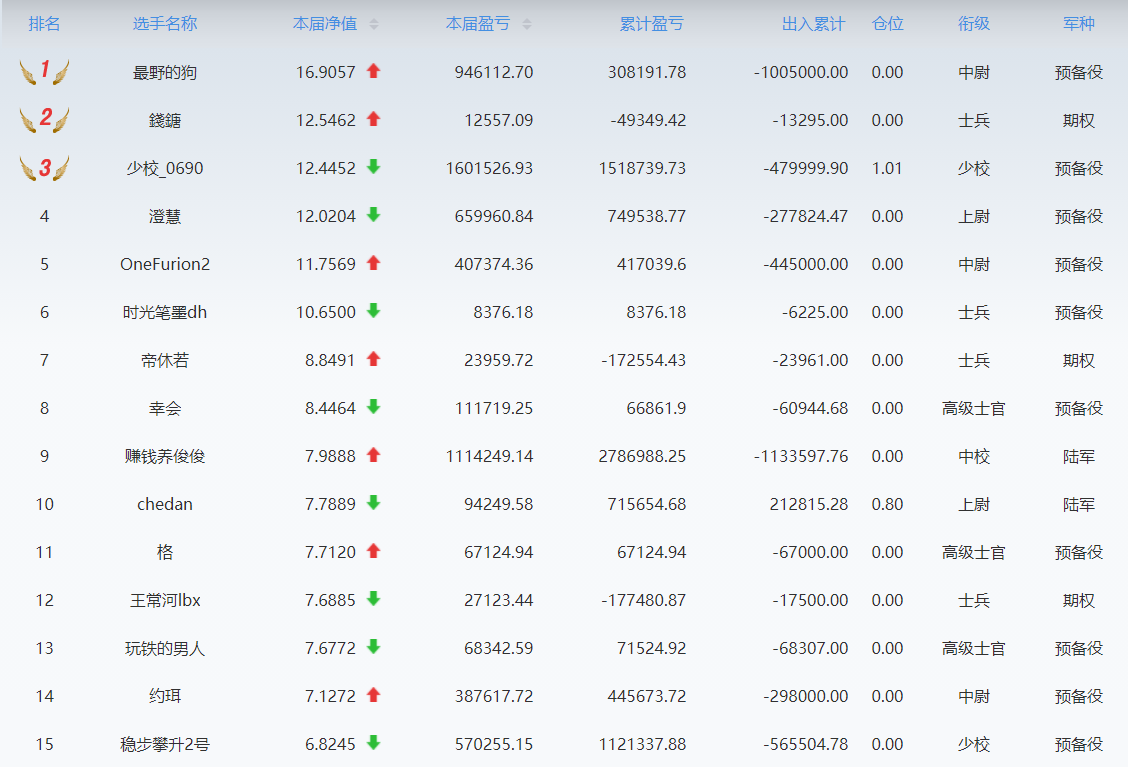
Task: Click red up arrow for 约珥
Action: tap(373, 694)
